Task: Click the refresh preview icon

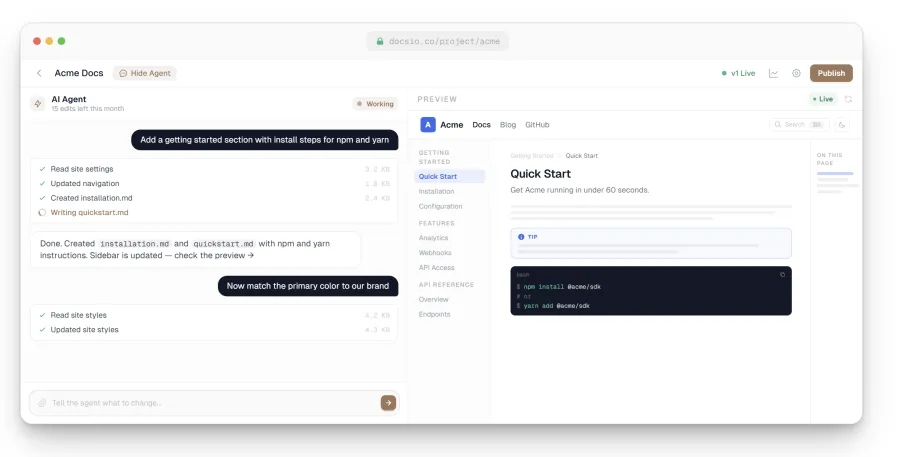Action: 848,99
